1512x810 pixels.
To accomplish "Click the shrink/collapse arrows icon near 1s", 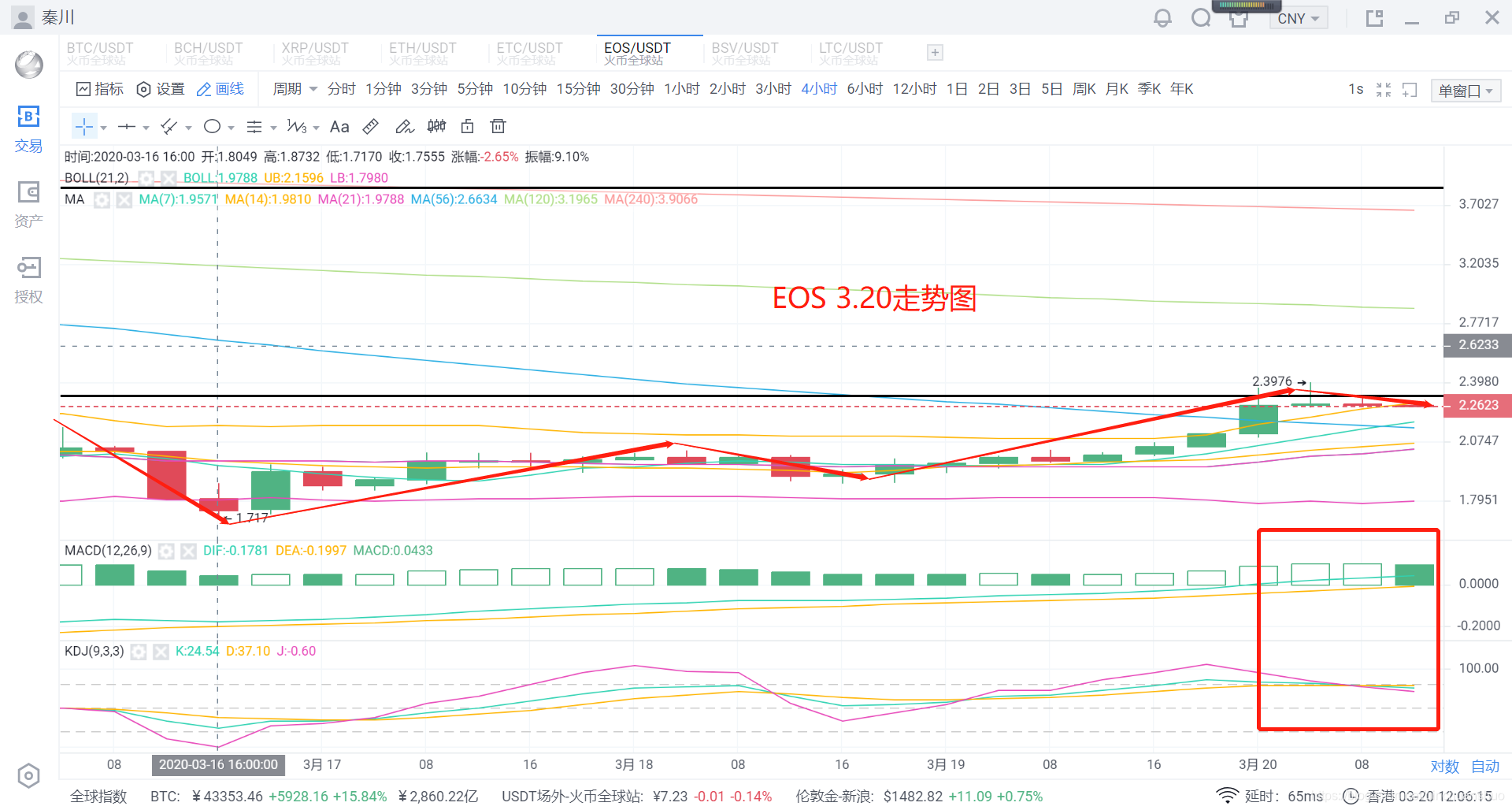I will point(1384,90).
